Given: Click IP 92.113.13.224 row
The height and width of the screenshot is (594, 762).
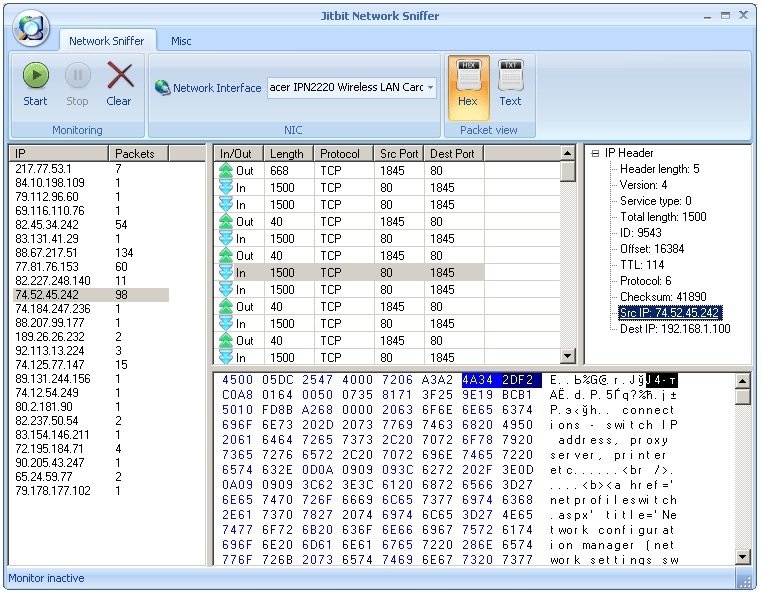Looking at the screenshot, I should tap(91, 351).
